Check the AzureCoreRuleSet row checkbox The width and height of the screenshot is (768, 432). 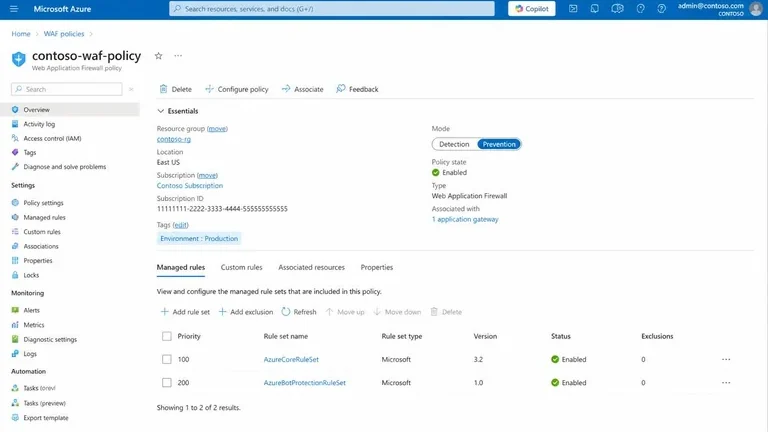(167, 359)
